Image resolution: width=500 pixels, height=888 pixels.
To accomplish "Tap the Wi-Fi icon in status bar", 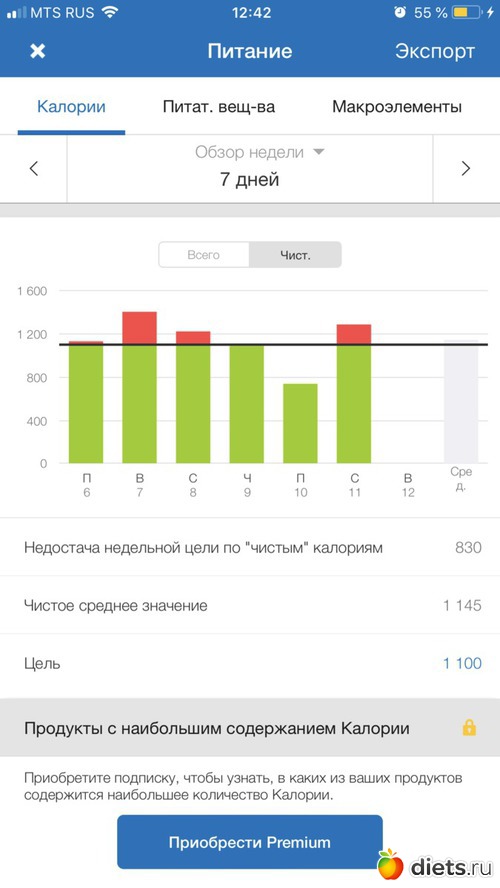I will 109,12.
